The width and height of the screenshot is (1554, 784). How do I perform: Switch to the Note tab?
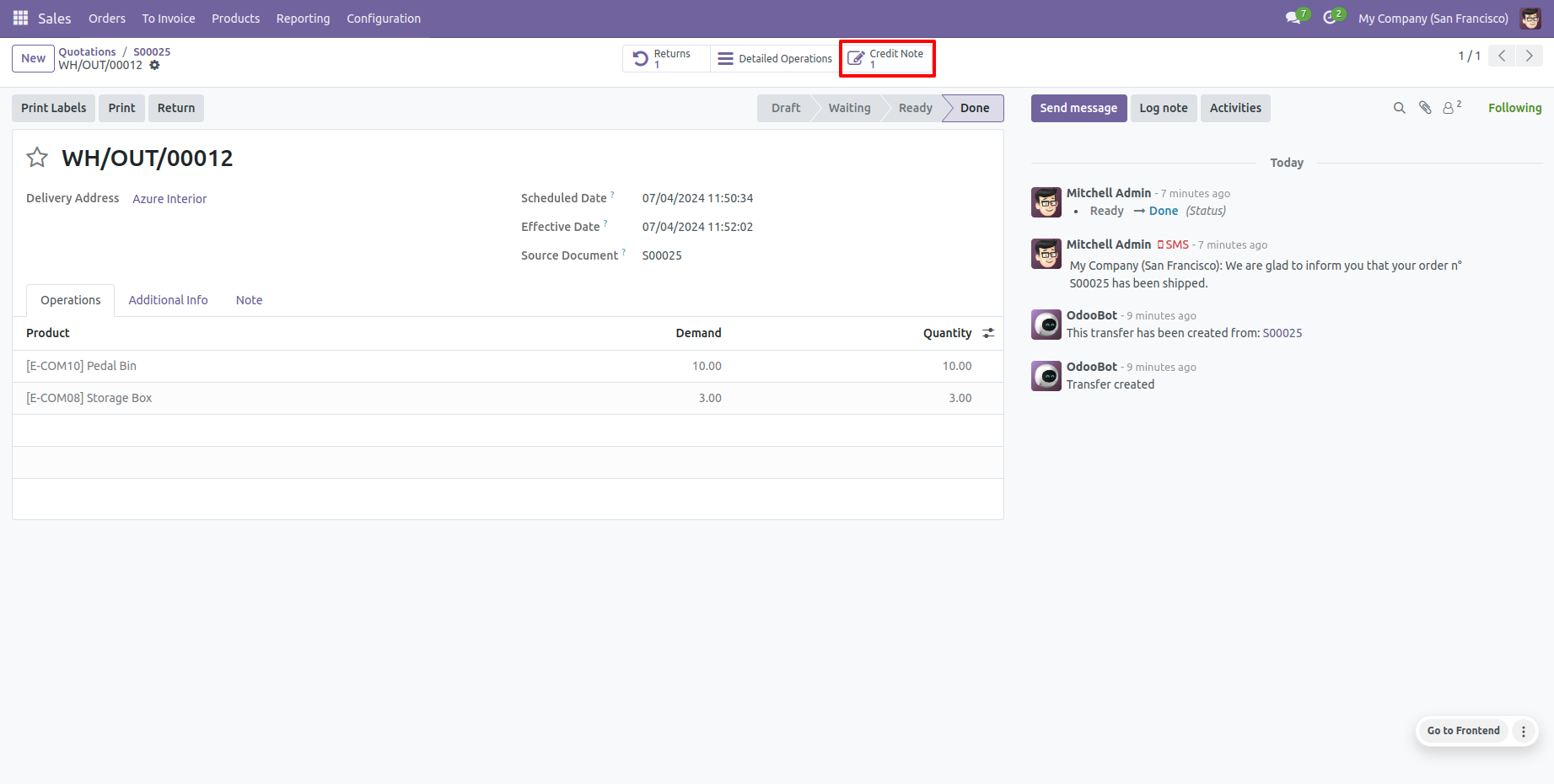(x=249, y=300)
